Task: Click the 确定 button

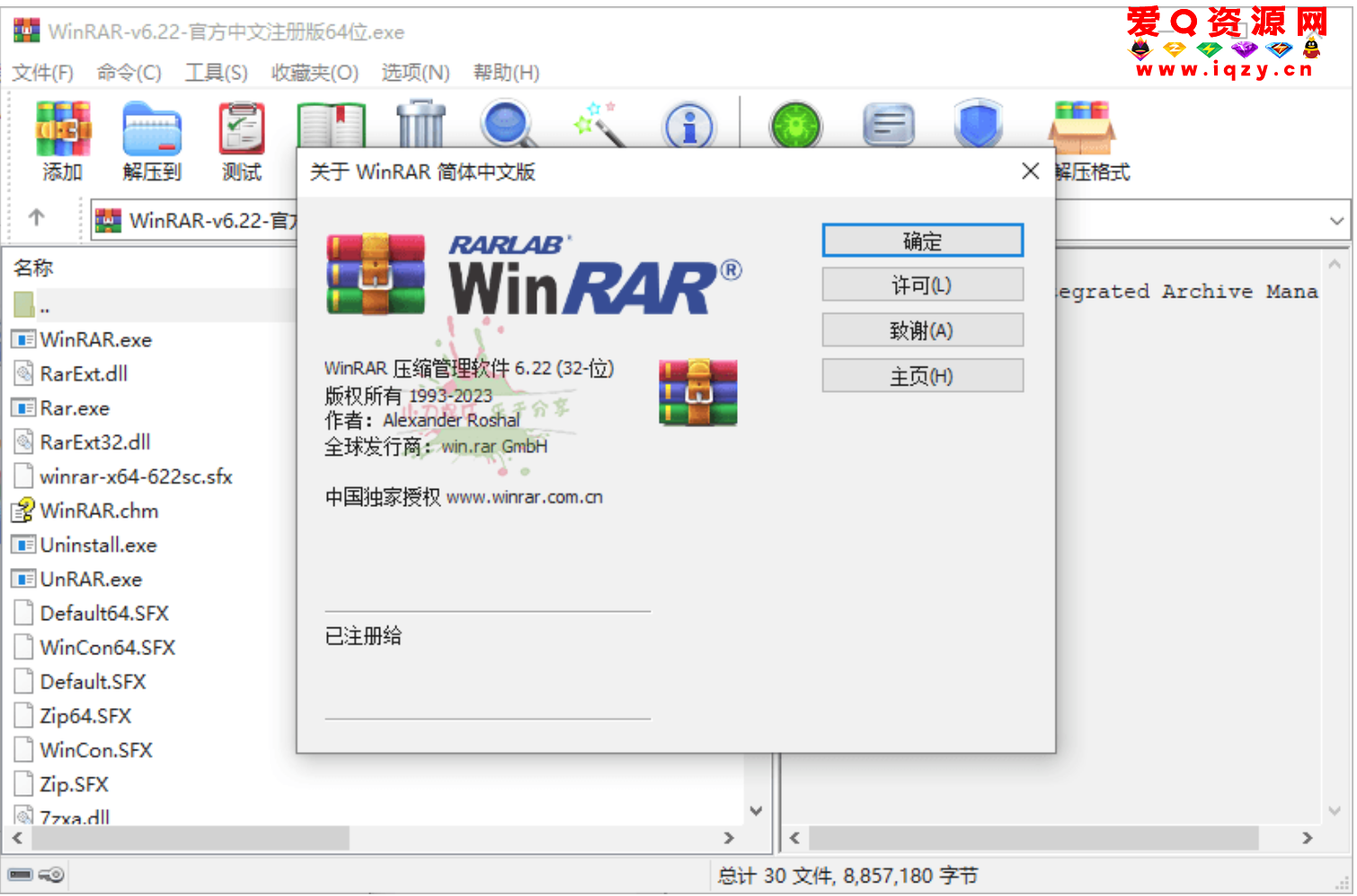Action: click(923, 240)
